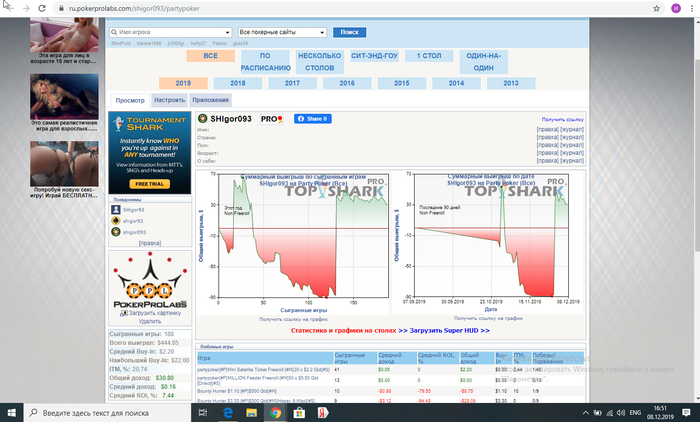700x422 pixels.
Task: Click Party Poker icon beside SHIgor093
Action: pyautogui.click(x=203, y=119)
